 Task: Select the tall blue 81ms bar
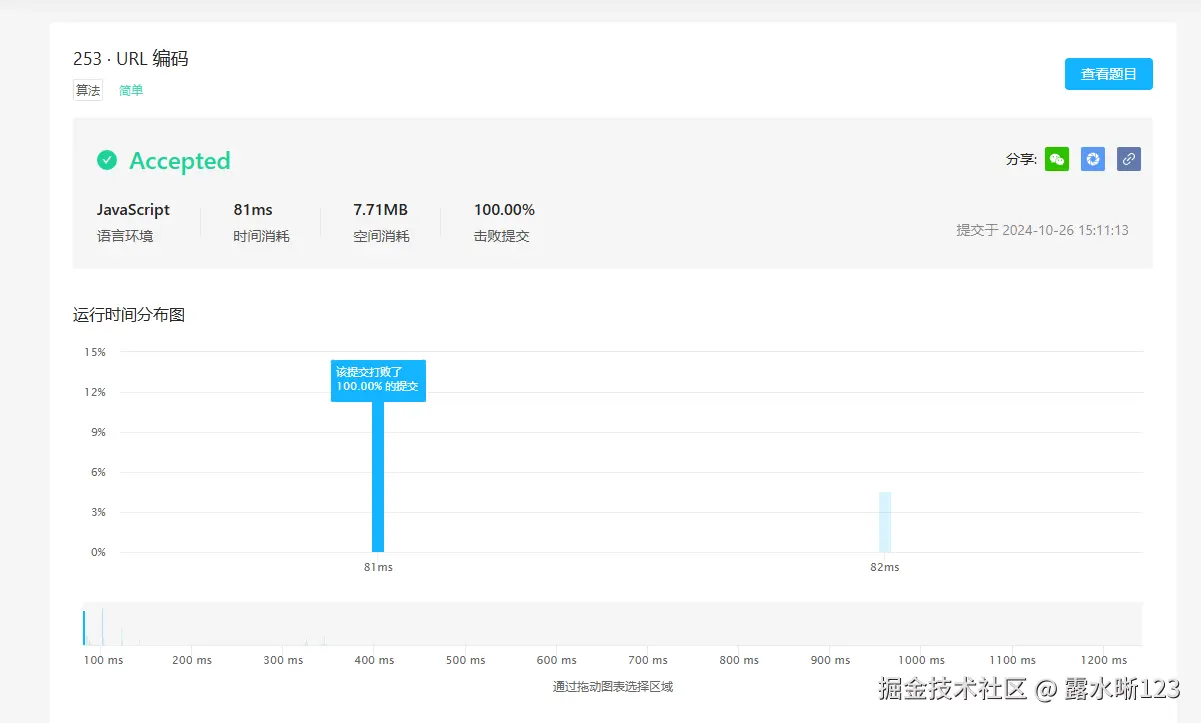(378, 476)
